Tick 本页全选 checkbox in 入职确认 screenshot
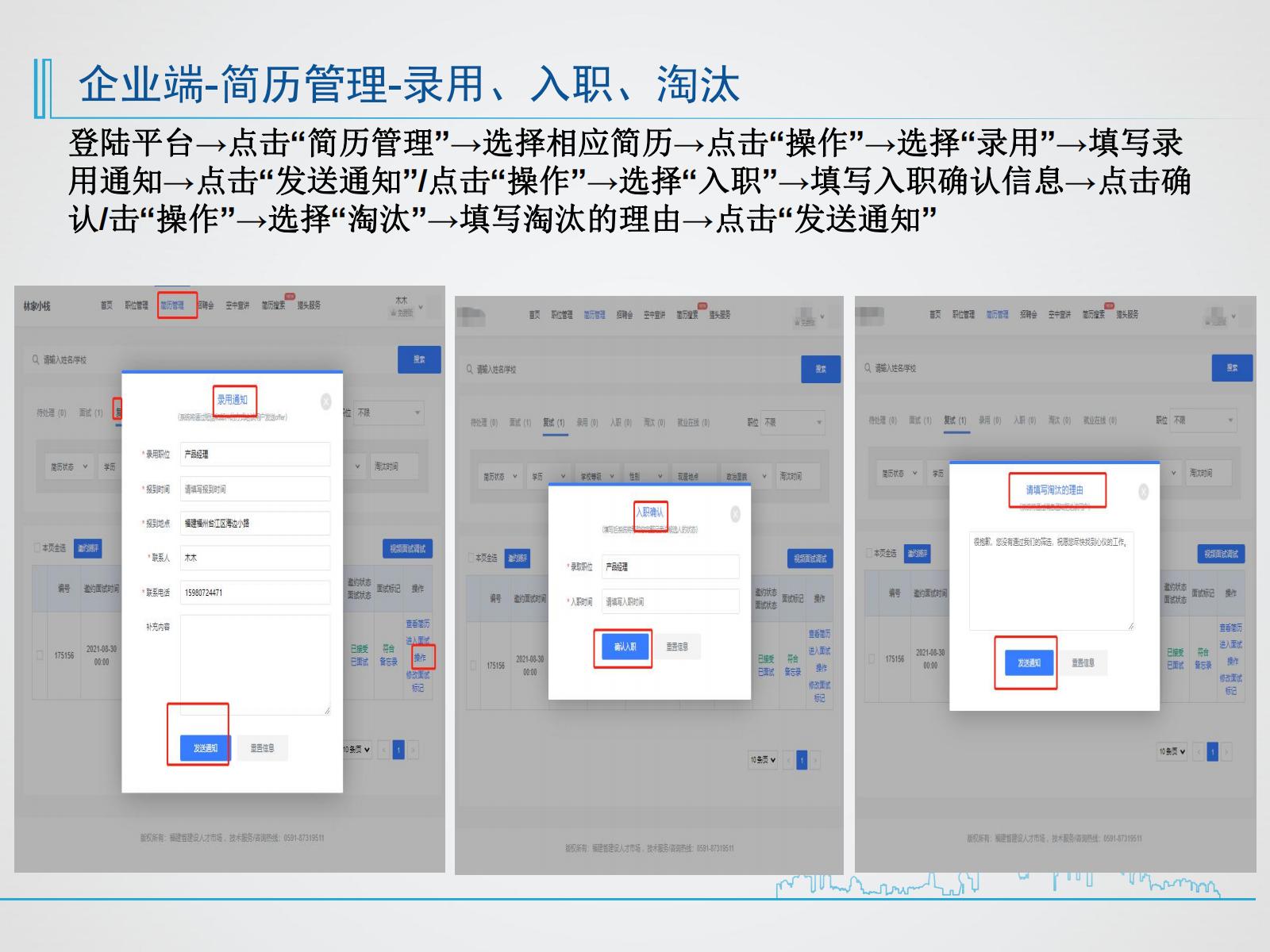 pyautogui.click(x=471, y=558)
